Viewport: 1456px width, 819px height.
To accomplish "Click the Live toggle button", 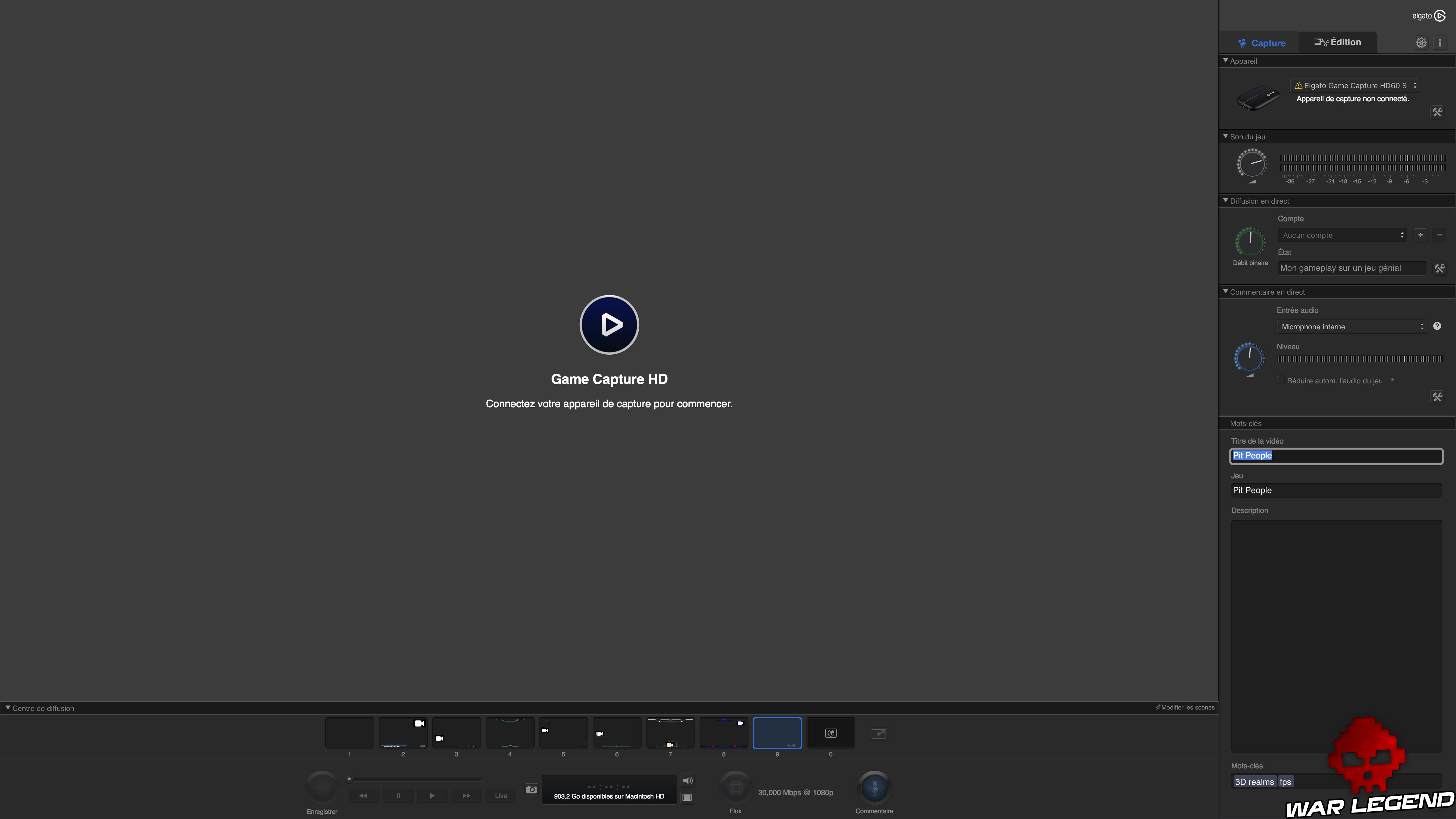I will pos(500,795).
